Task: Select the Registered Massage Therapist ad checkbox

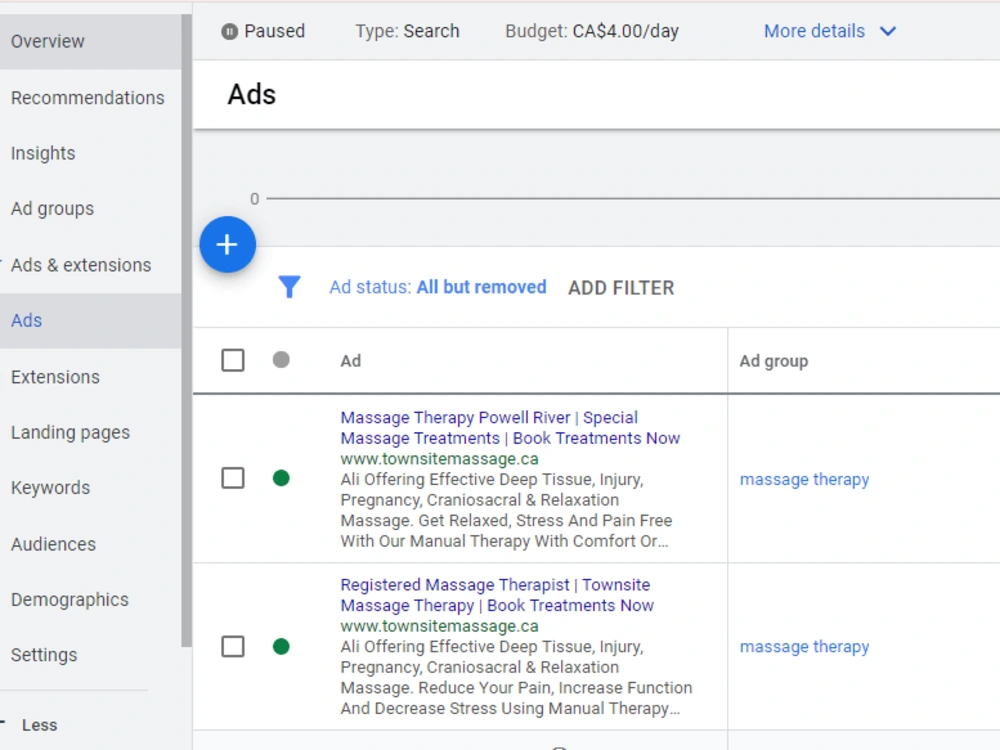Action: point(233,647)
